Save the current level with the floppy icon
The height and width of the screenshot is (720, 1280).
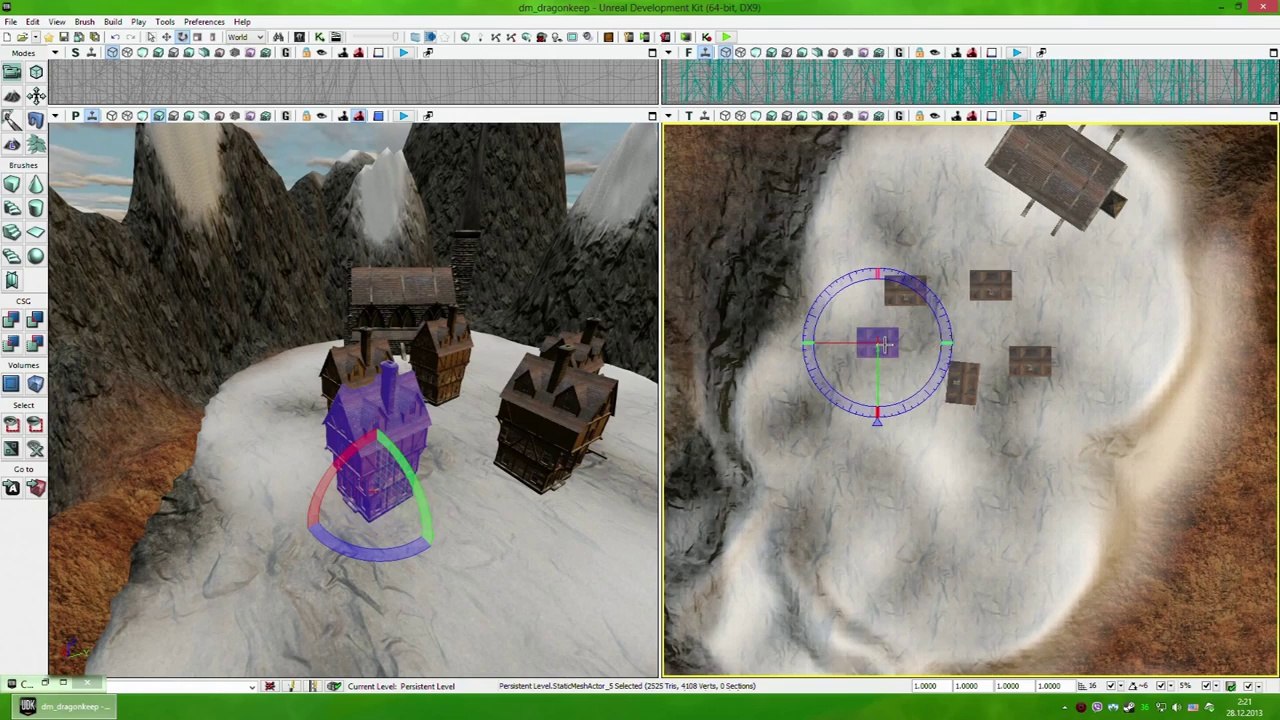[64, 37]
